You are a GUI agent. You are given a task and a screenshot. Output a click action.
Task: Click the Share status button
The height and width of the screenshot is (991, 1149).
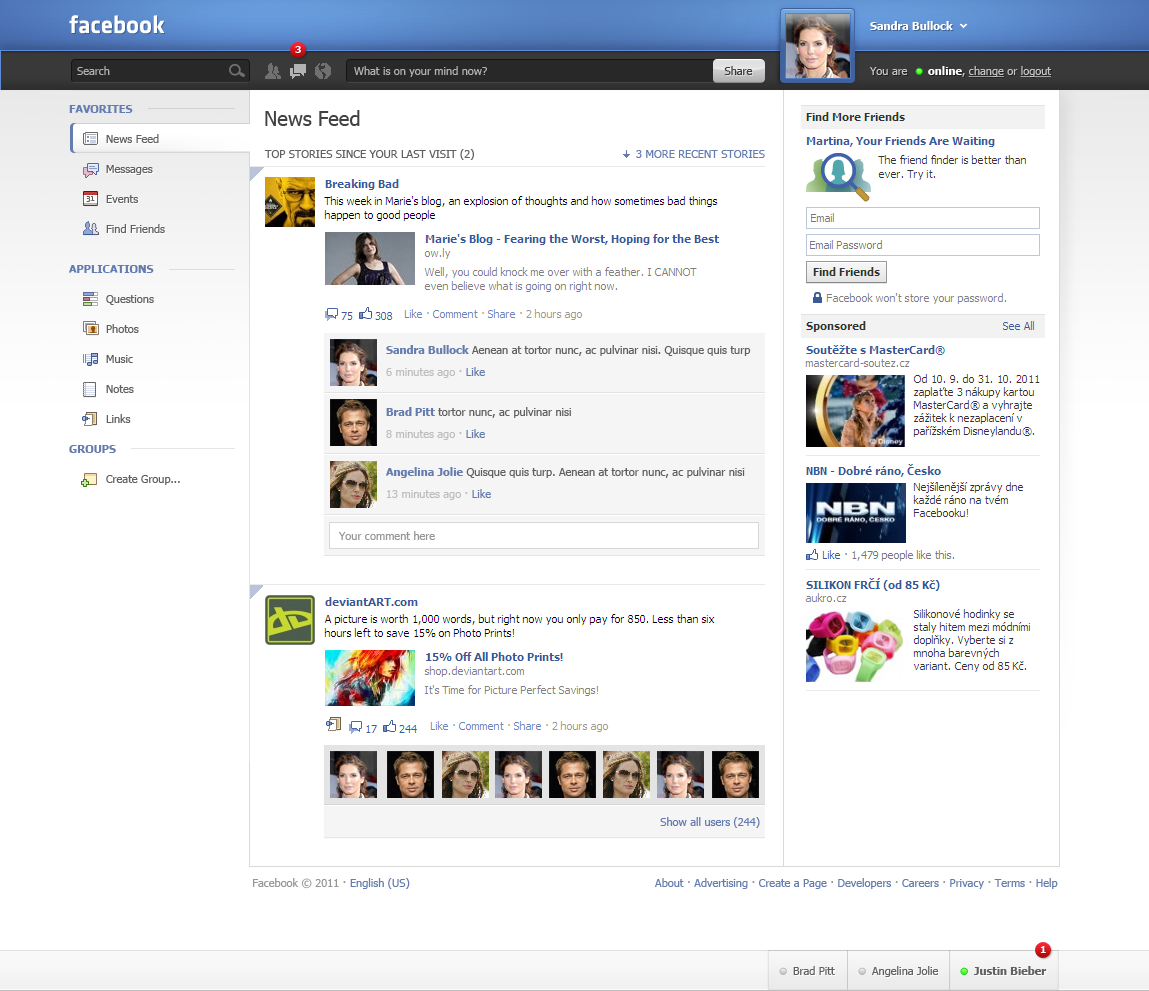tap(738, 71)
